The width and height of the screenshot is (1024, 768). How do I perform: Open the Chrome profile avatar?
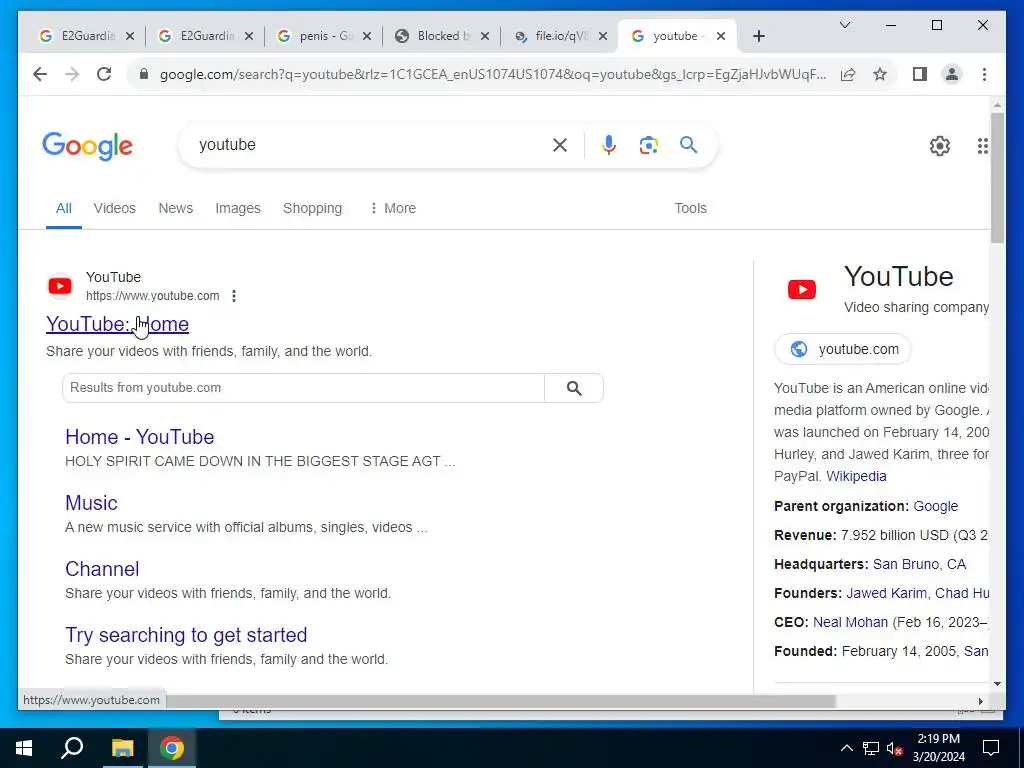pos(952,74)
